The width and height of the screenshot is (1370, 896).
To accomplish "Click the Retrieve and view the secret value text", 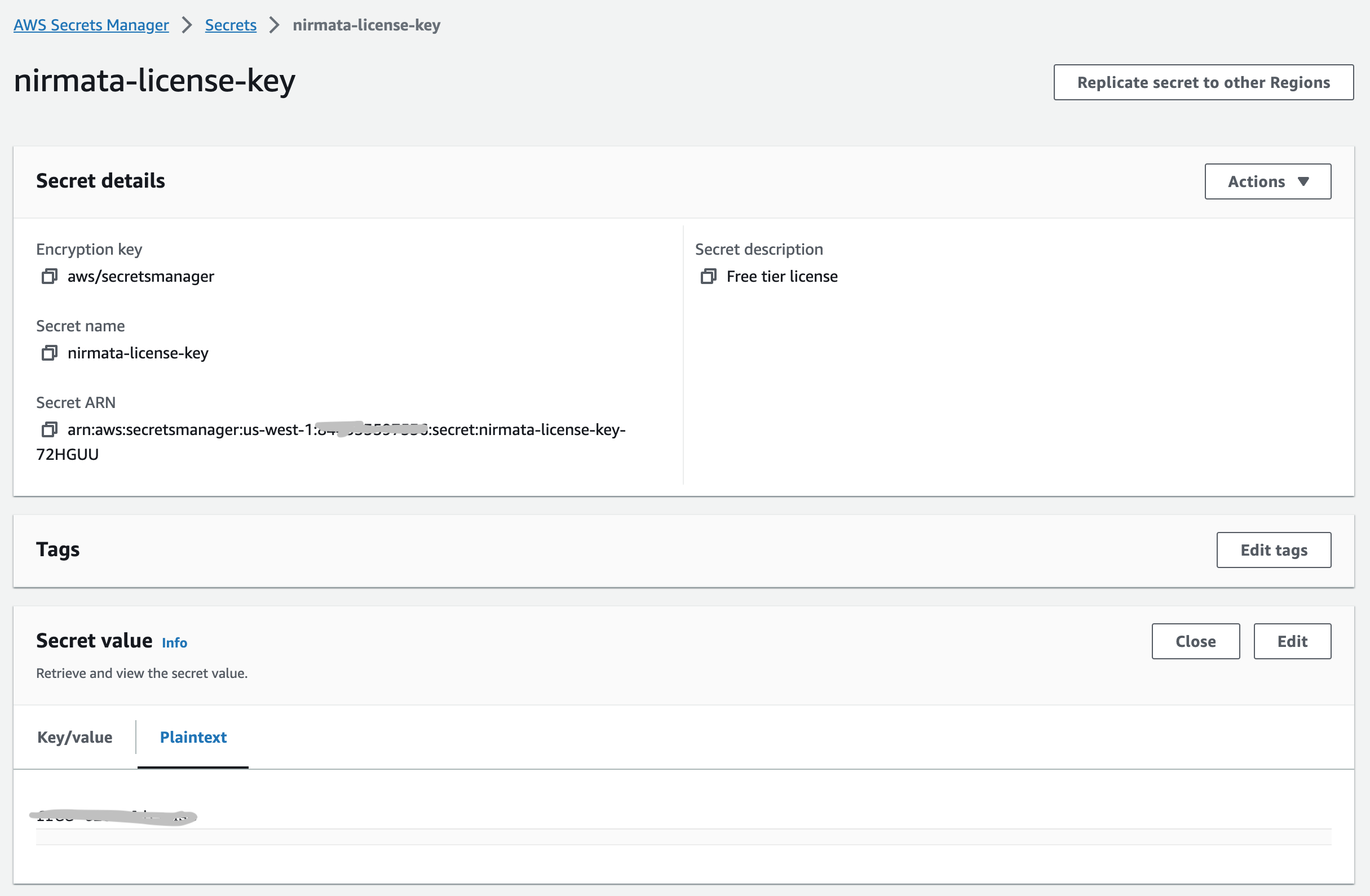I will [142, 673].
